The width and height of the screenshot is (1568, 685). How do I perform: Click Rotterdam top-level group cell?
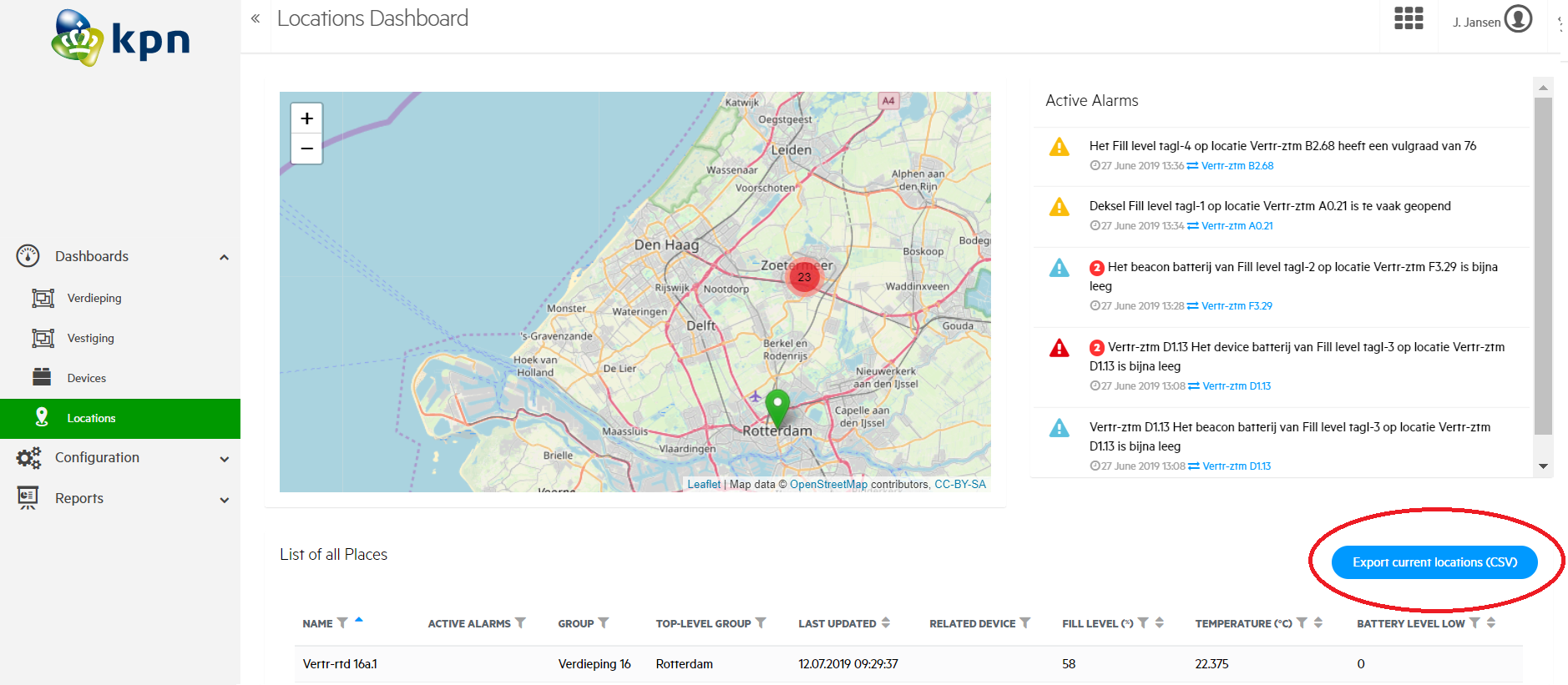point(684,664)
